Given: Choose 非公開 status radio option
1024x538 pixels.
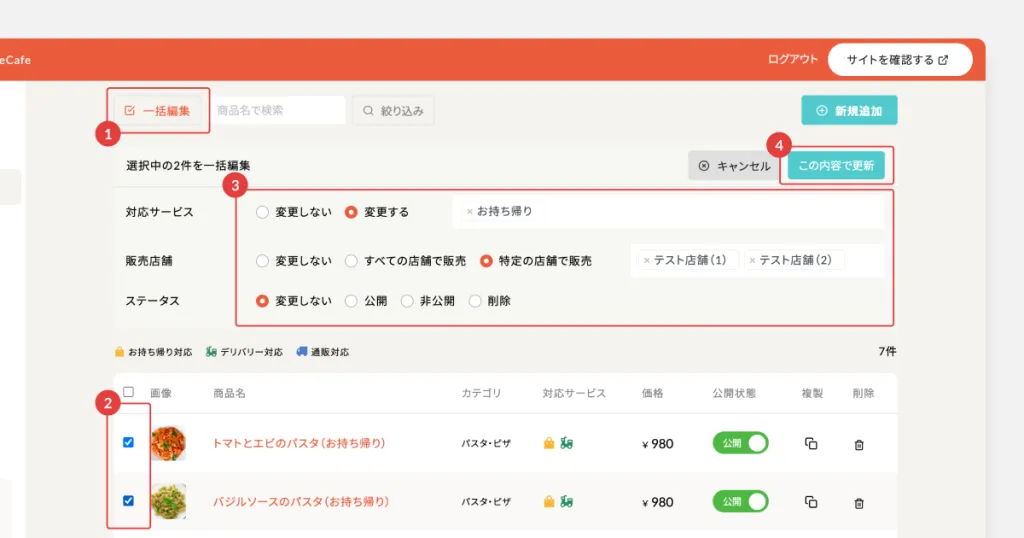Looking at the screenshot, I should 407,300.
